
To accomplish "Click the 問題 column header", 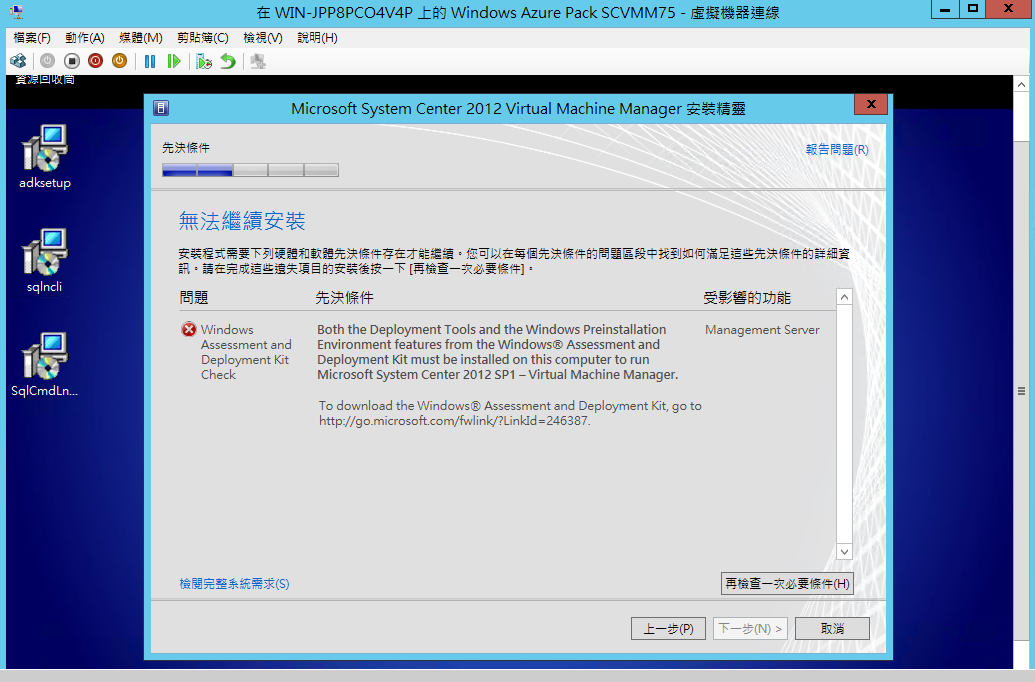I will coord(194,298).
